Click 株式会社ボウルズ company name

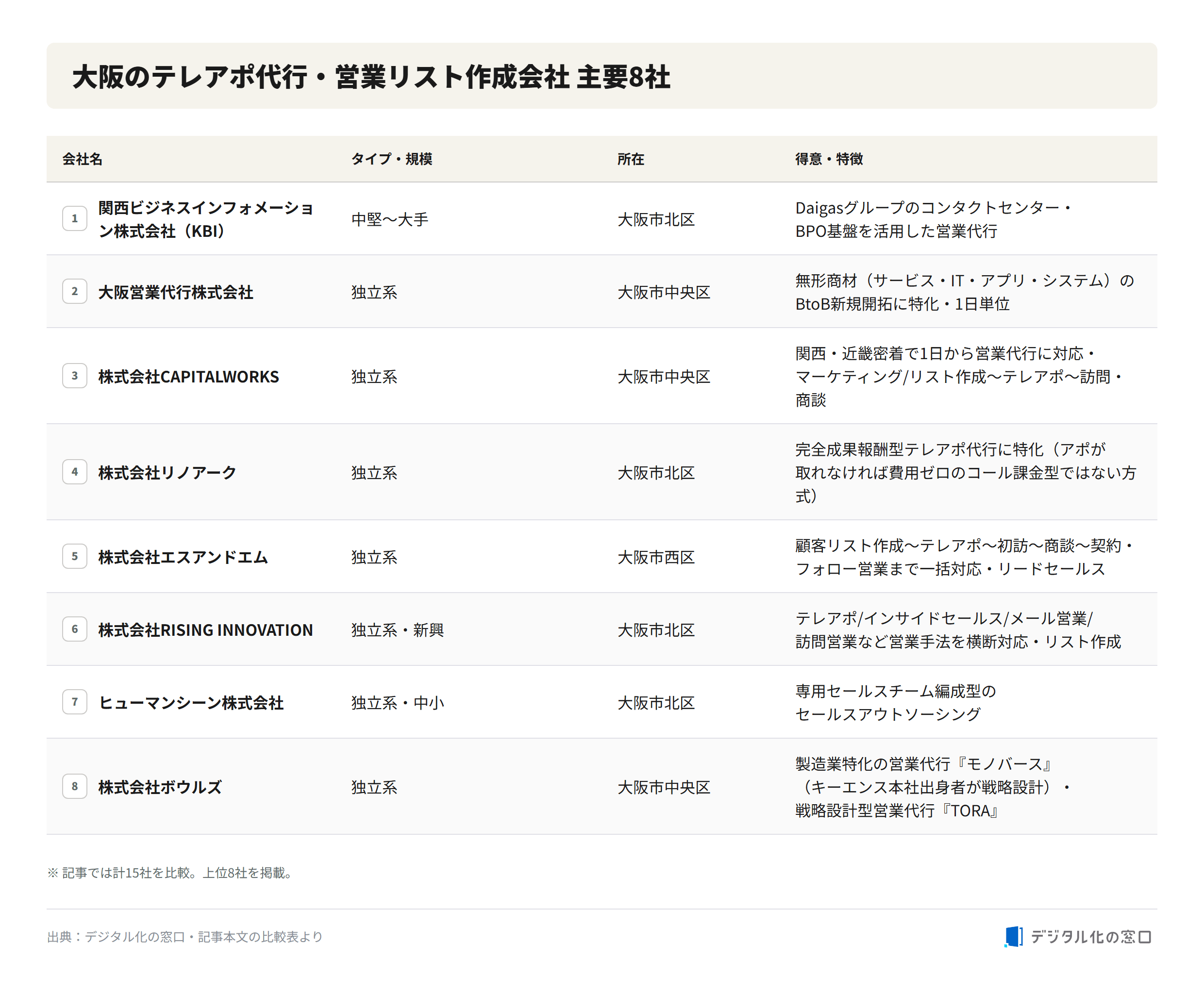[160, 787]
